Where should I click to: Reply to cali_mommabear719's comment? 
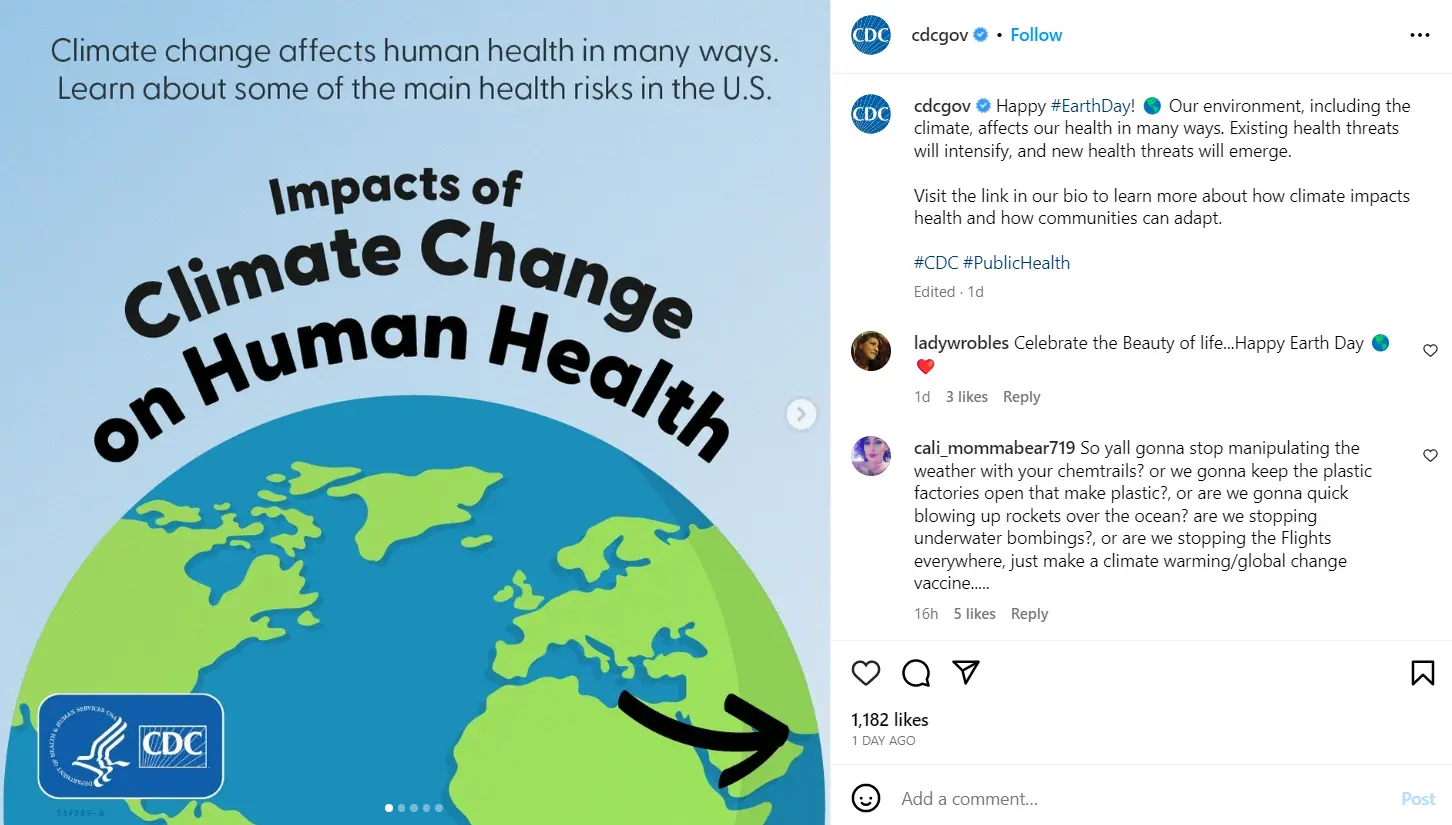tap(1029, 614)
